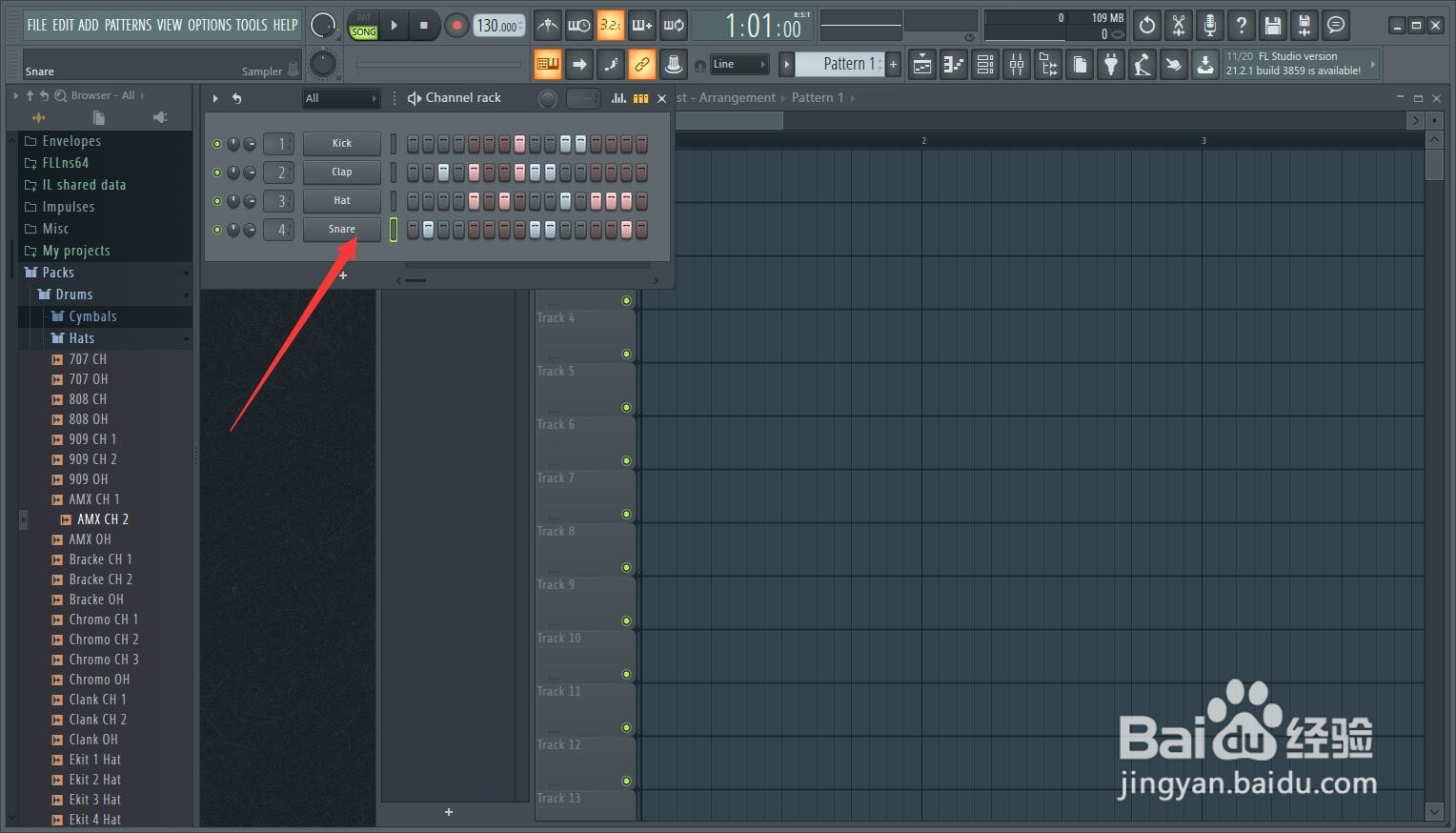This screenshot has width=1456, height=833.
Task: Click the help question mark icon
Action: [x=1242, y=25]
